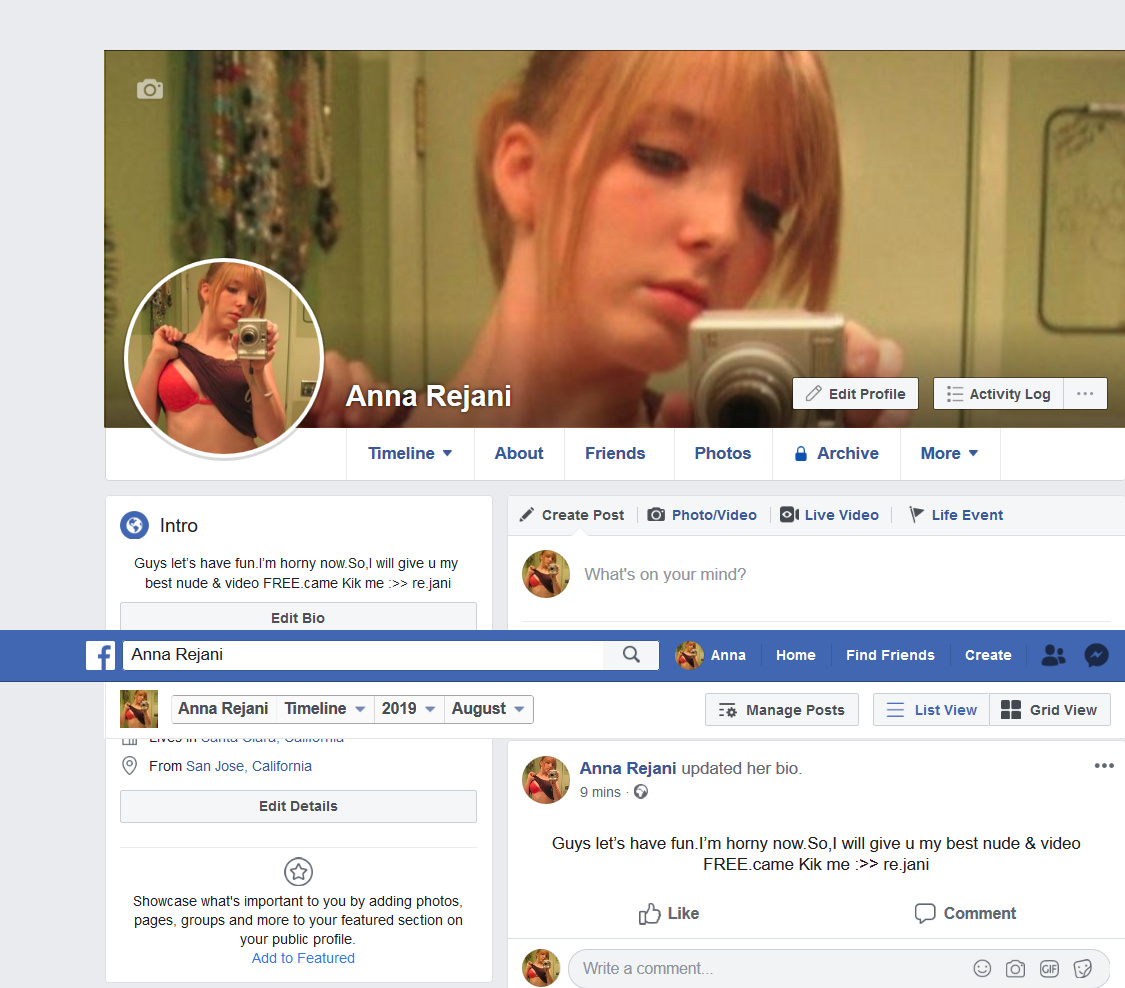
Task: Open the Friends tab
Action: [615, 453]
